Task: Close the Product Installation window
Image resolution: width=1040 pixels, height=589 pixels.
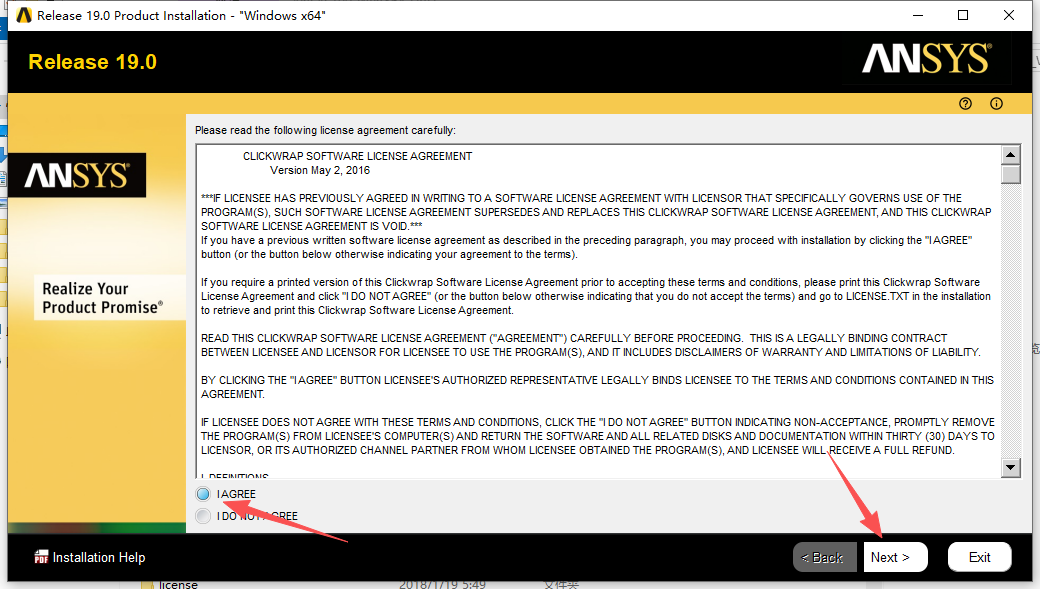Action: click(1009, 15)
